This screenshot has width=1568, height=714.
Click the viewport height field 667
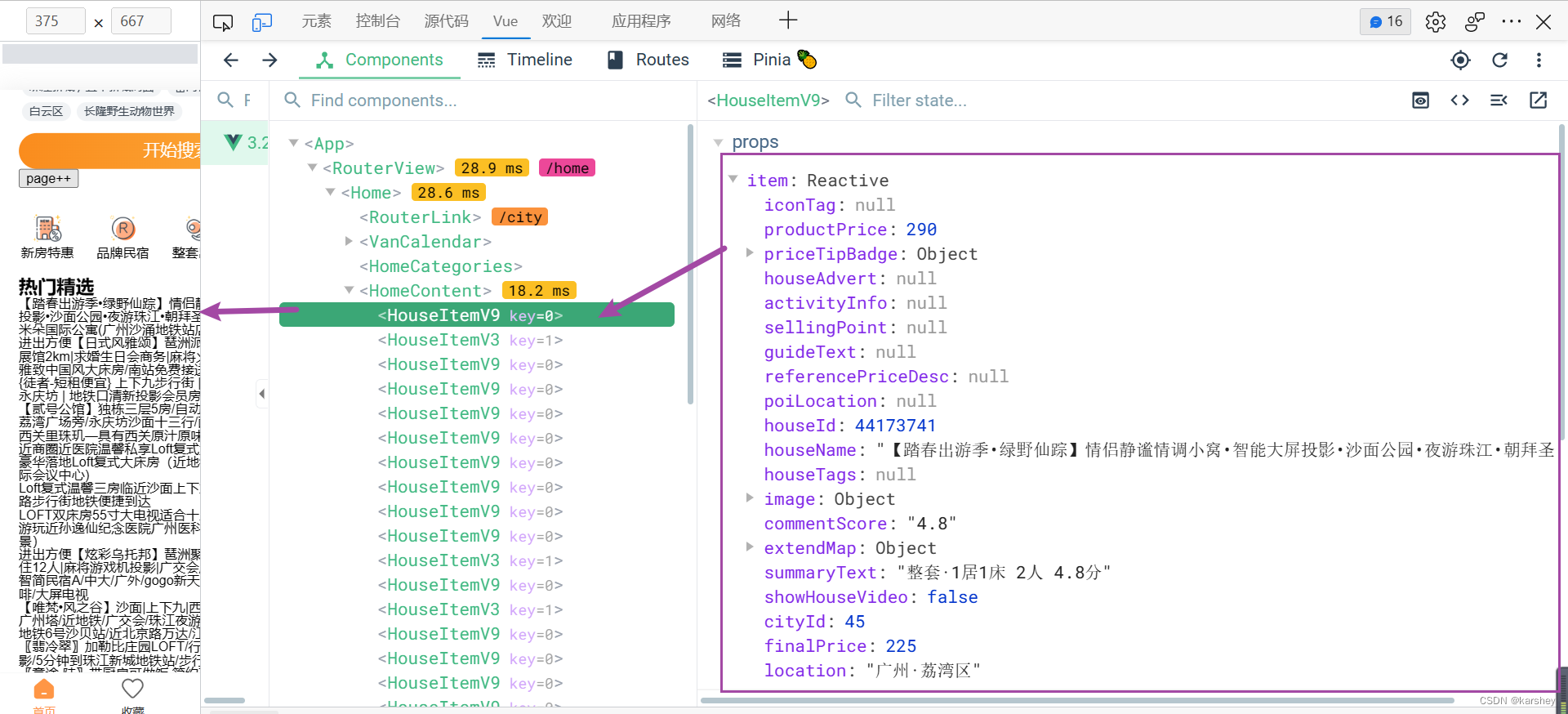point(141,21)
